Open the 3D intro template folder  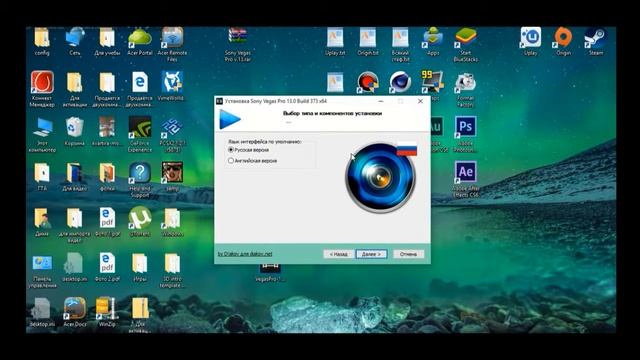[x=172, y=270]
